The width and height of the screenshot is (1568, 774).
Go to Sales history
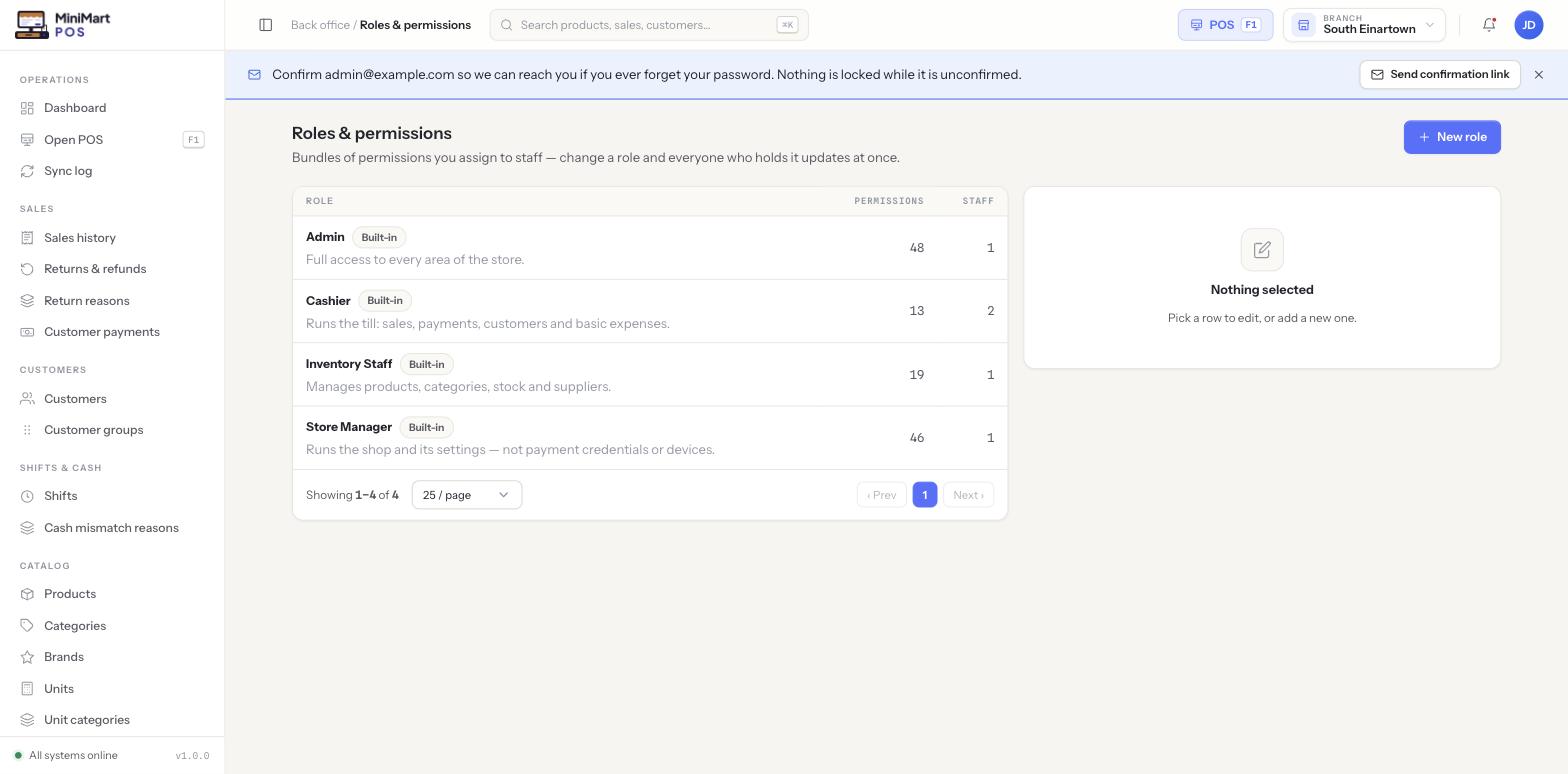(x=112, y=238)
